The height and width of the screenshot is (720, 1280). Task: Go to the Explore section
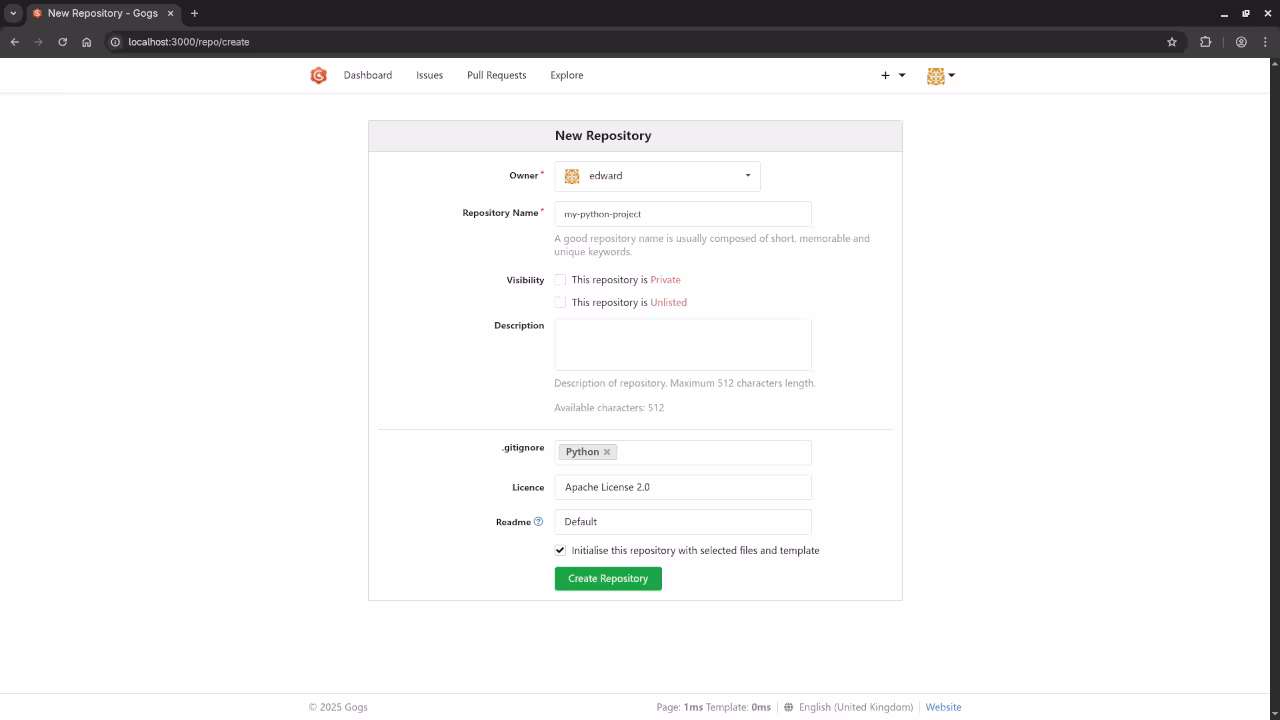566,75
